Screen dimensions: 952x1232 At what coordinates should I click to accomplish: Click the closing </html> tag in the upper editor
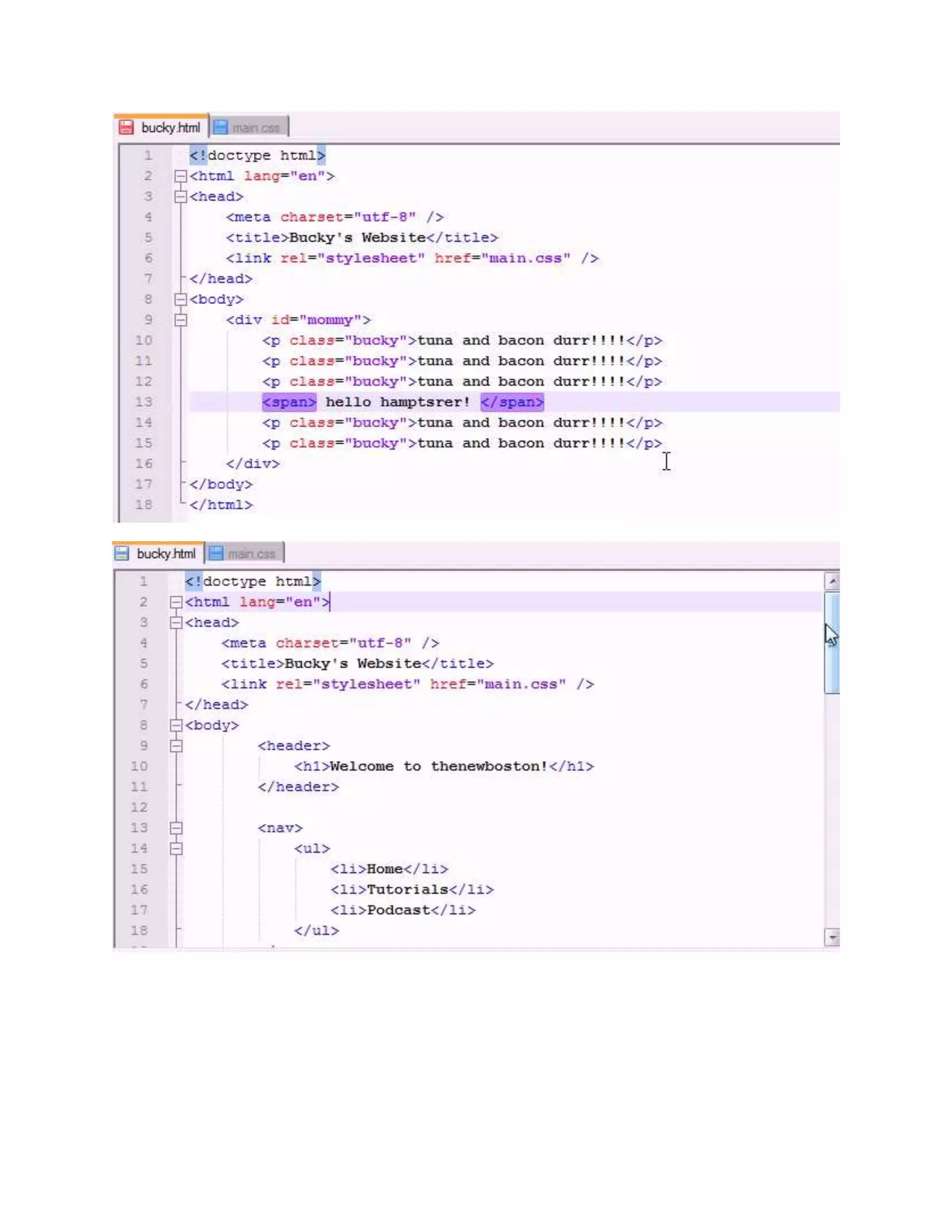221,505
